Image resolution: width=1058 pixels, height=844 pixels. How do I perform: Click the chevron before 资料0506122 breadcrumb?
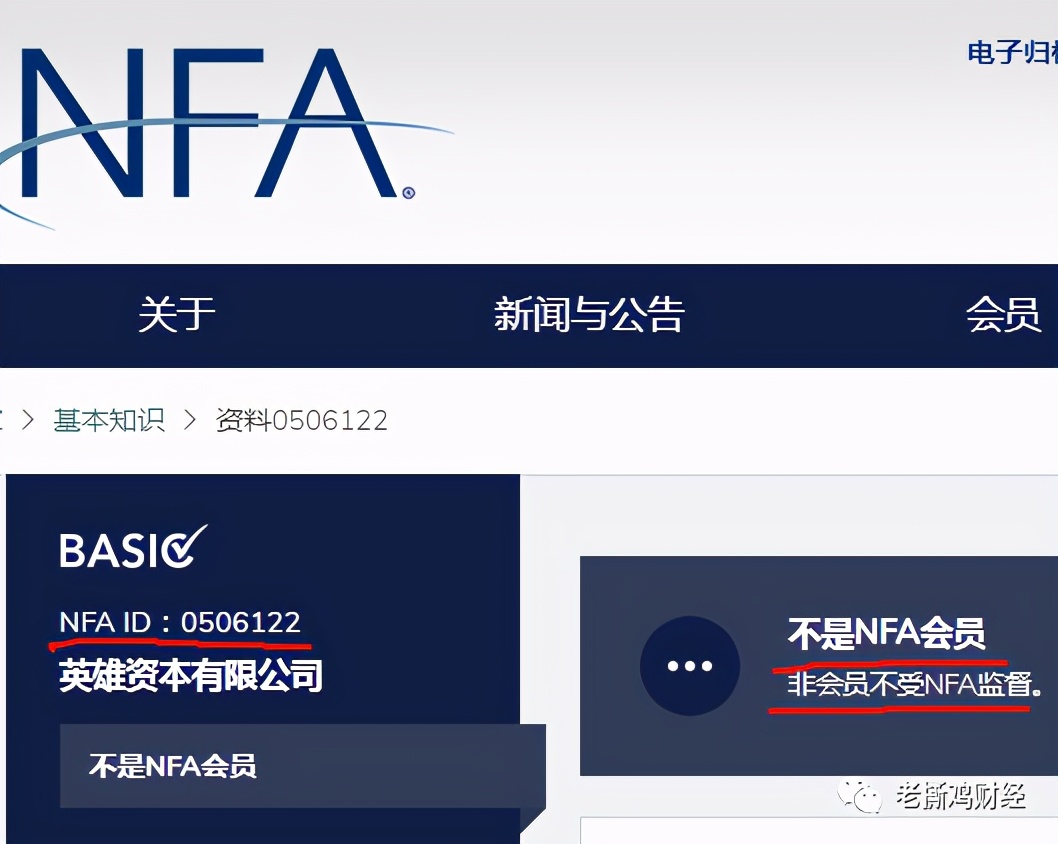[190, 420]
